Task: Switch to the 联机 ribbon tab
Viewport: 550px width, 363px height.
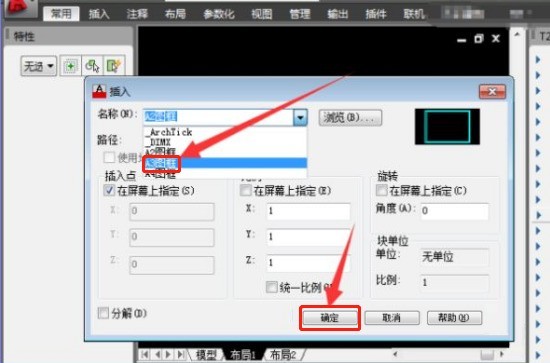Action: (414, 14)
